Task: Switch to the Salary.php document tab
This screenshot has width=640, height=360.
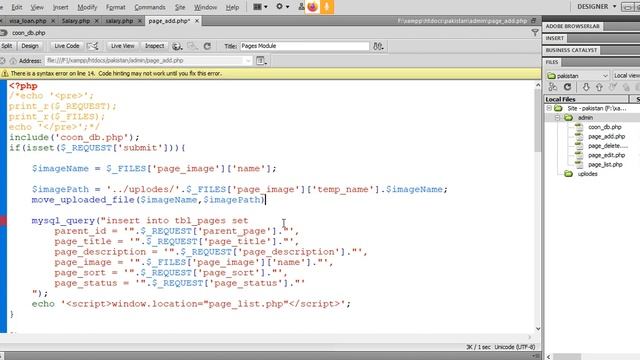Action: (76, 20)
